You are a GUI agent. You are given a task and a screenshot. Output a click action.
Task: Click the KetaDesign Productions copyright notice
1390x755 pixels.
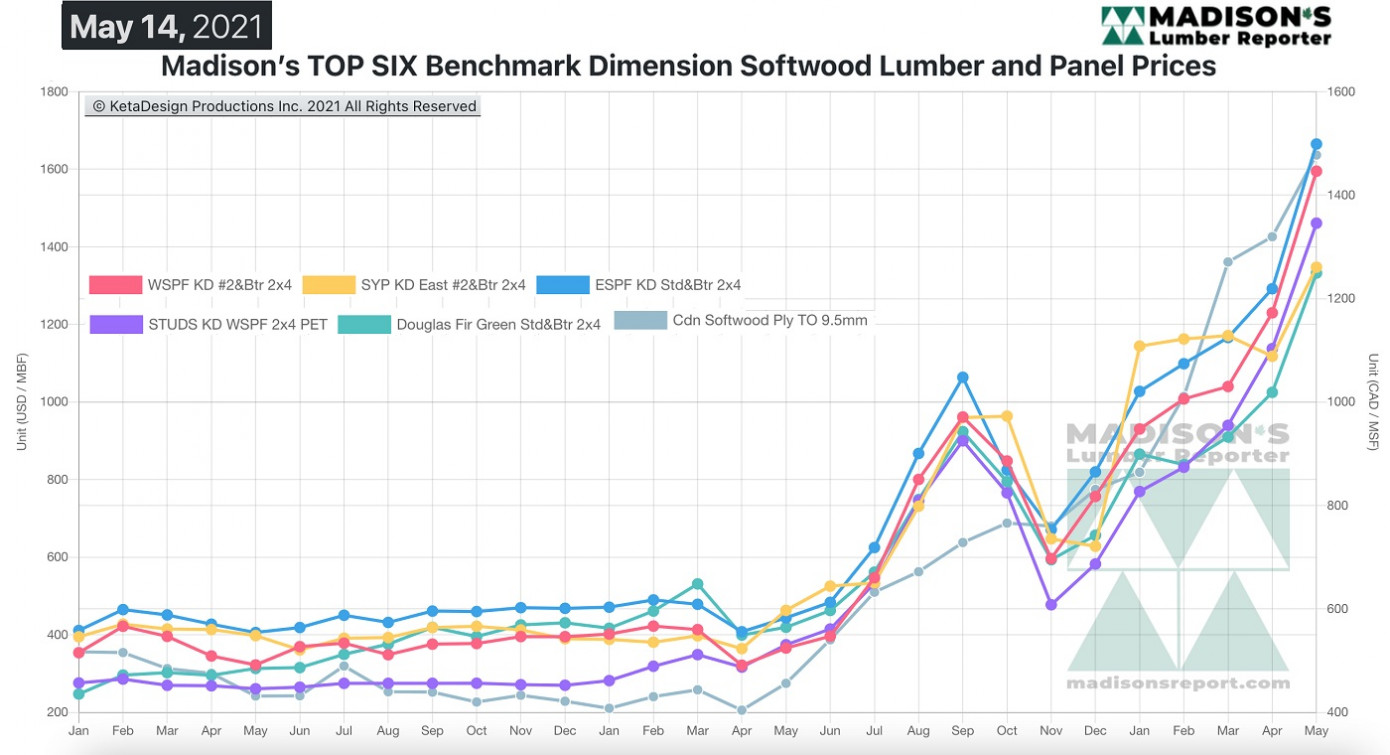[x=283, y=106]
